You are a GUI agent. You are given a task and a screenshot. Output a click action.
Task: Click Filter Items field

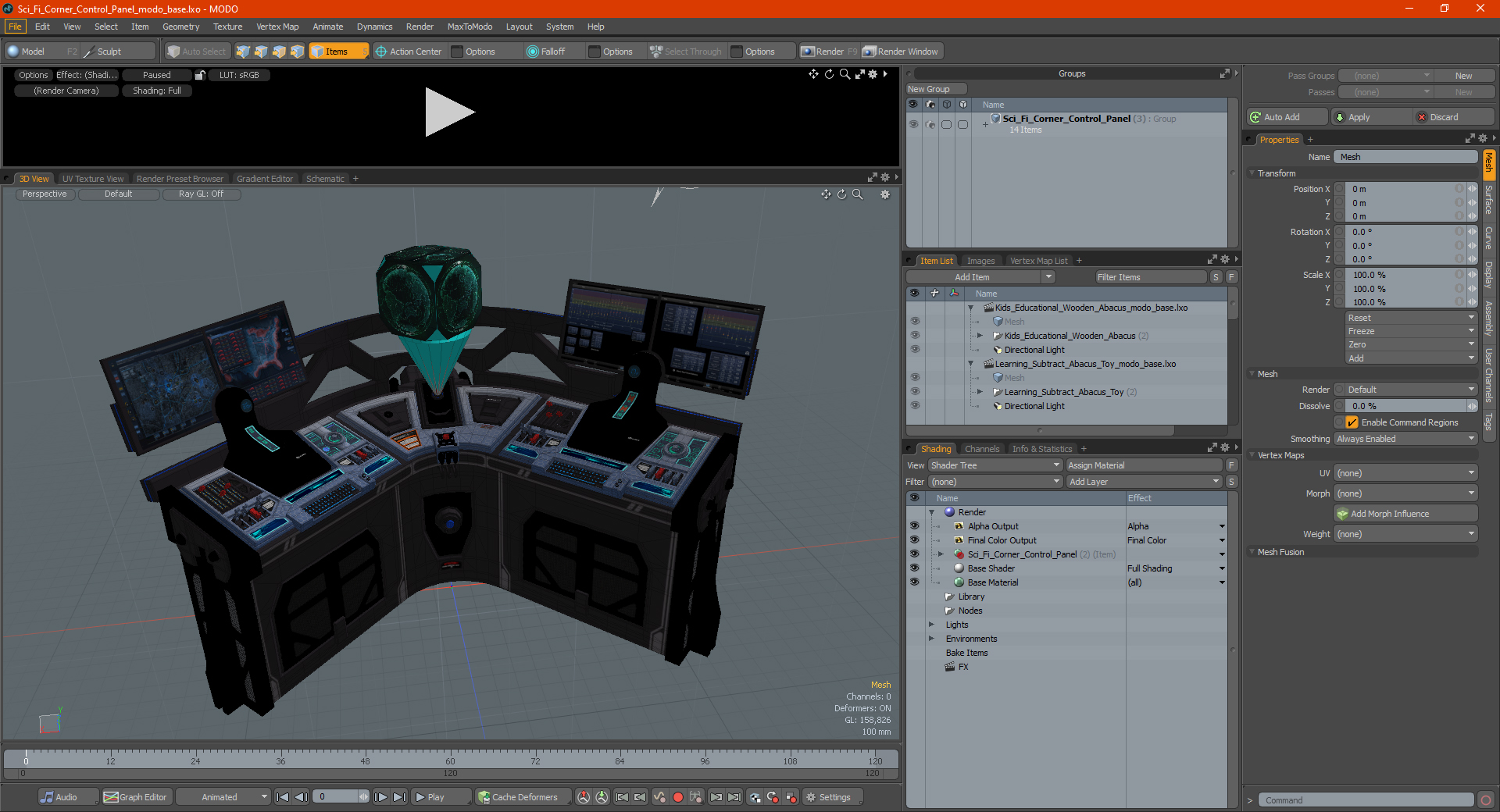[x=1150, y=277]
